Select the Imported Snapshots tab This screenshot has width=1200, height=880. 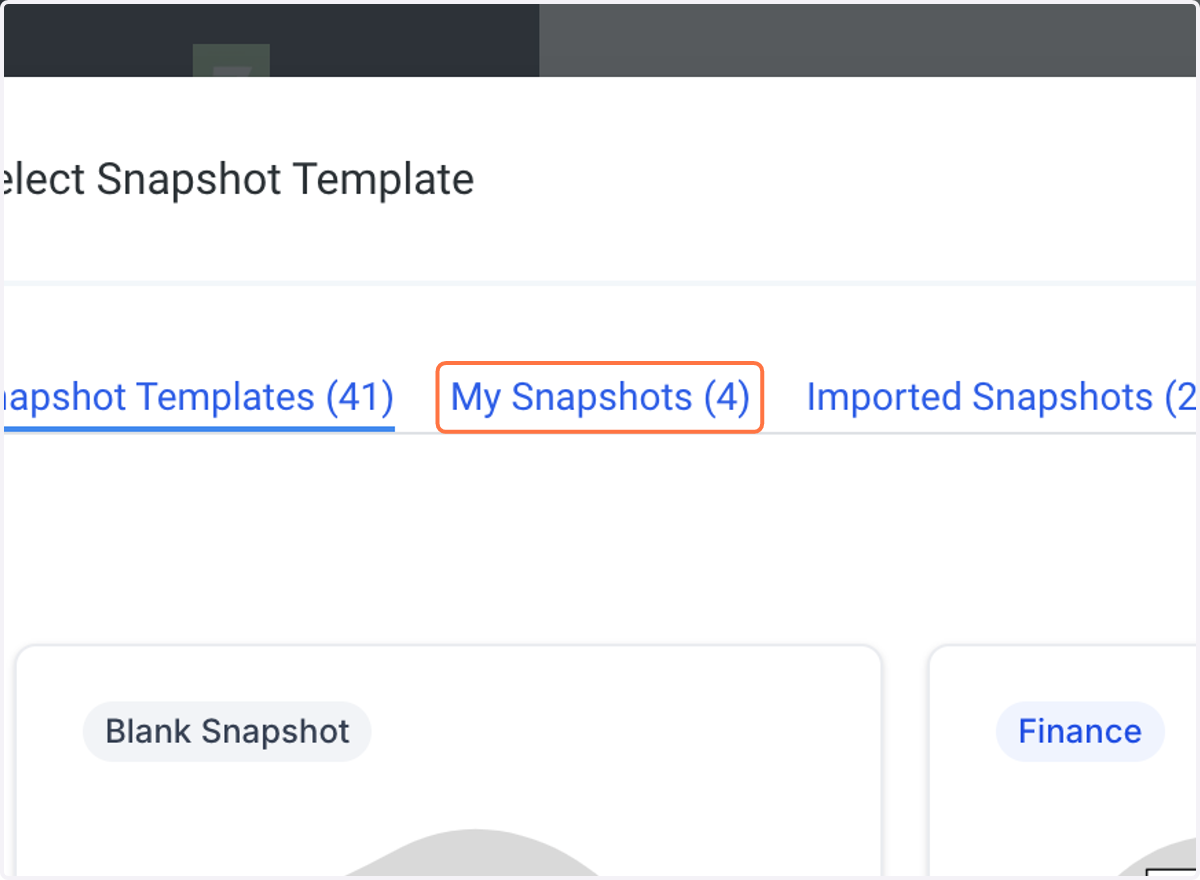point(1001,397)
